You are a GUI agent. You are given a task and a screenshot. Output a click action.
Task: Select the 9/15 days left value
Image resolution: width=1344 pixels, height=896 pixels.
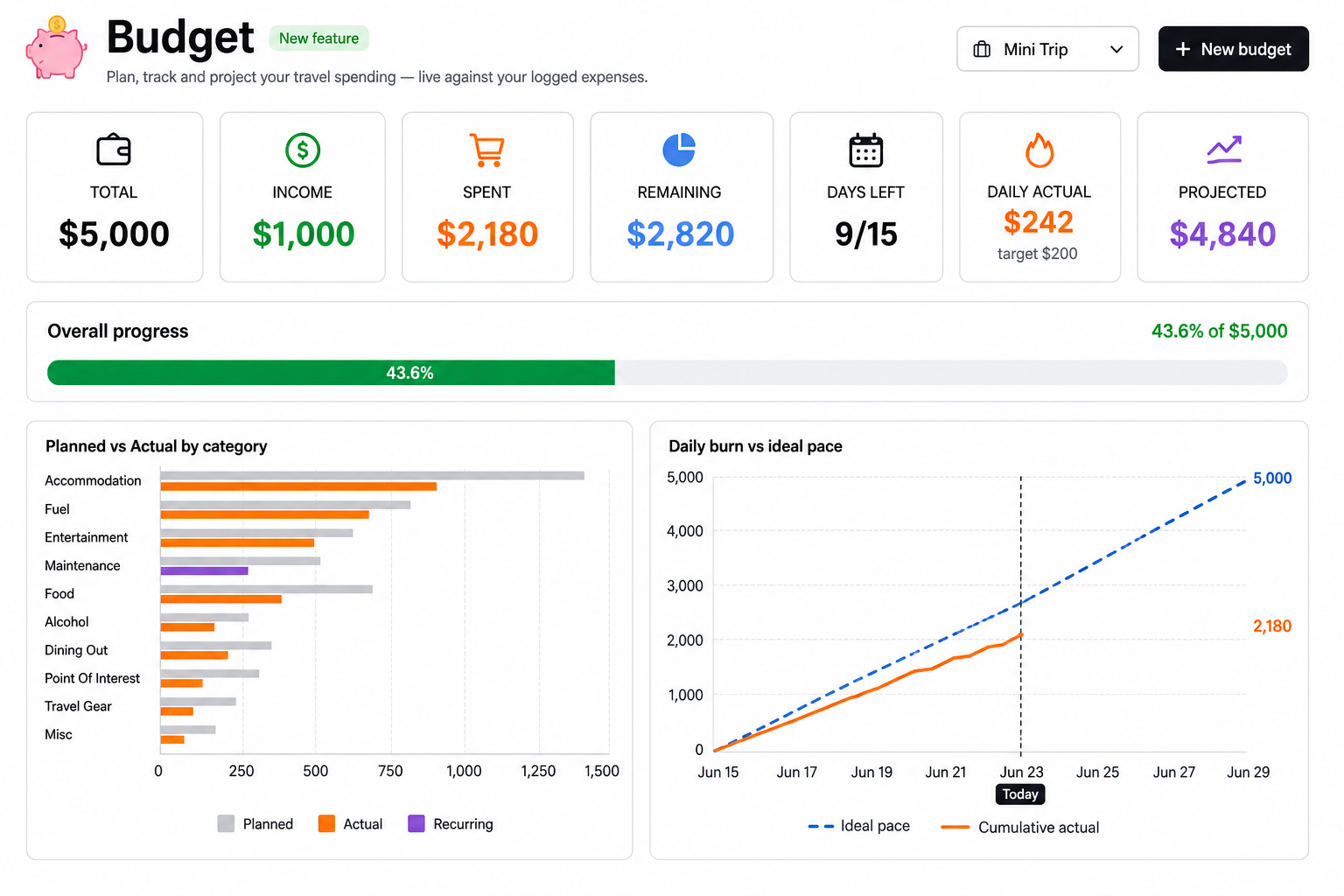tap(866, 234)
